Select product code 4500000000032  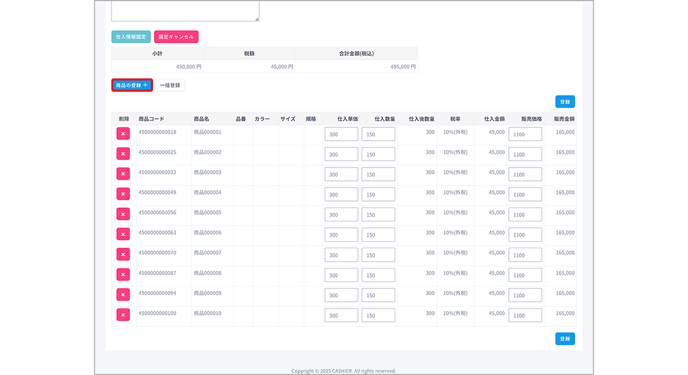pos(157,172)
